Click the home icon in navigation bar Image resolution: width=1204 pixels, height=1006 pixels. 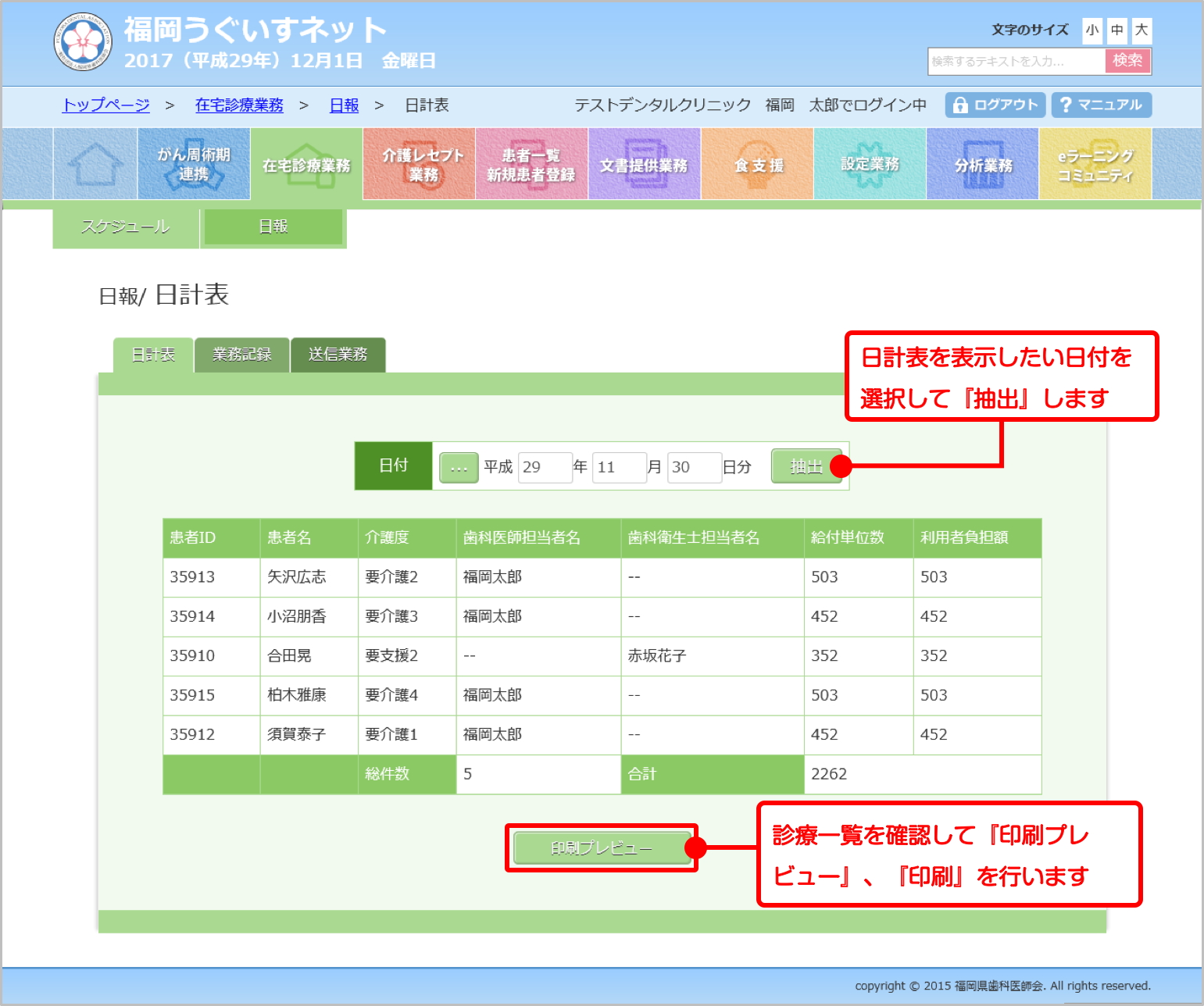[95, 165]
